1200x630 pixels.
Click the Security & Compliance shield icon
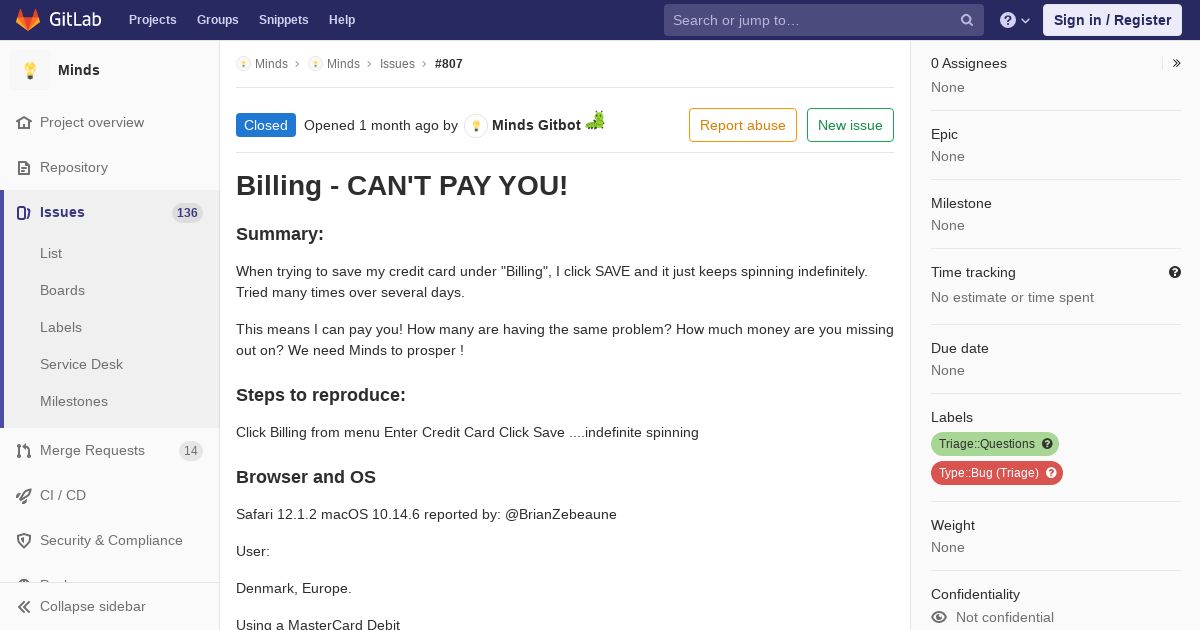pos(24,541)
